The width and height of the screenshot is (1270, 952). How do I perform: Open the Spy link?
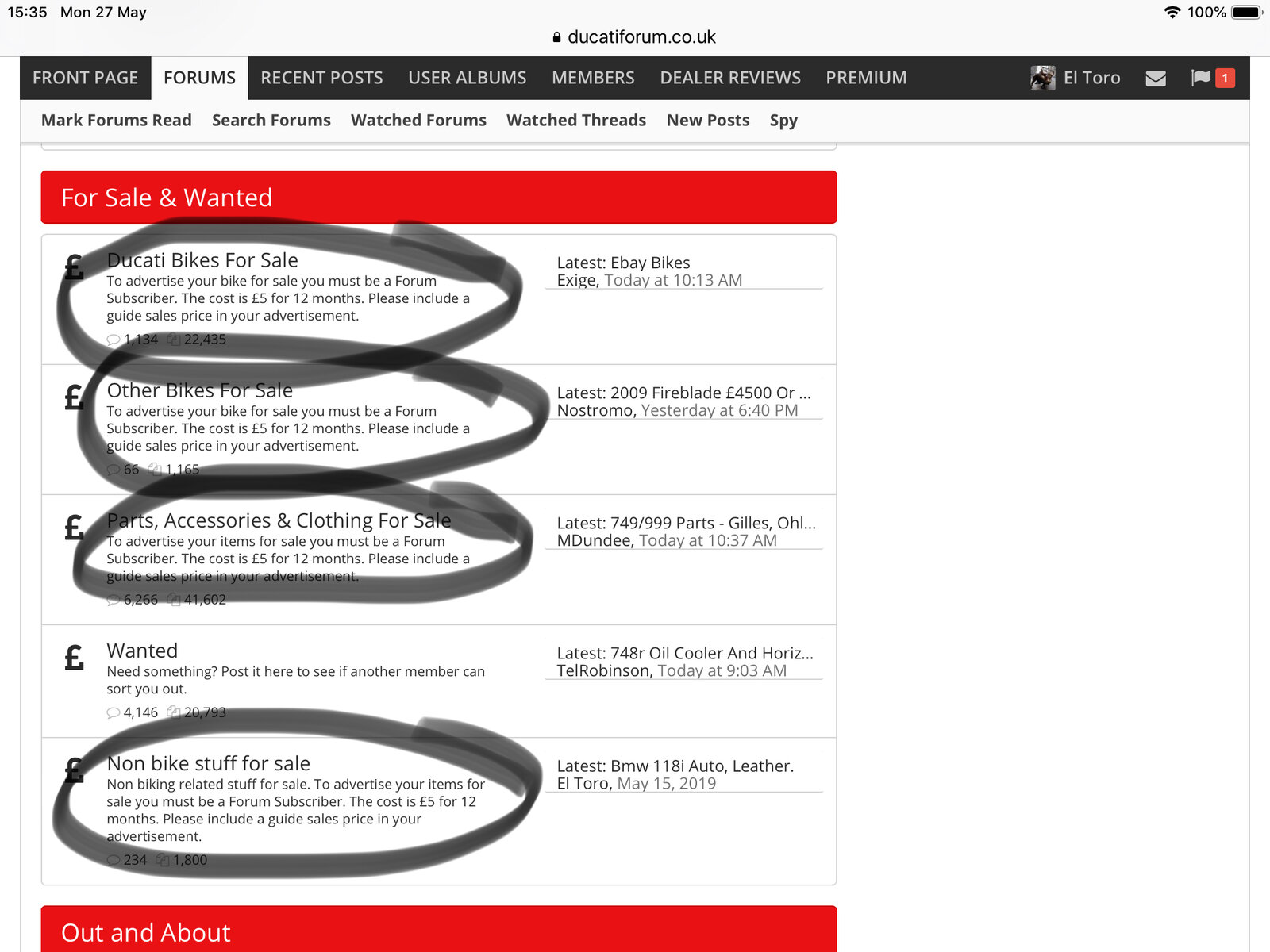783,121
